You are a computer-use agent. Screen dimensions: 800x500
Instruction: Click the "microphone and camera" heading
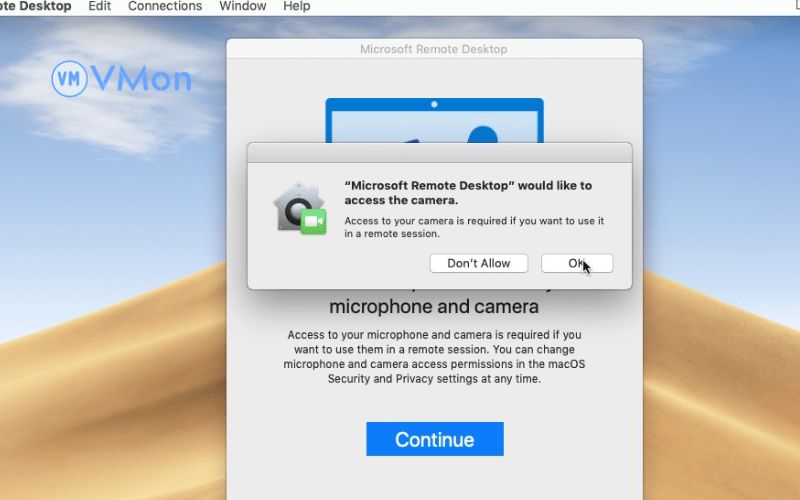(434, 306)
